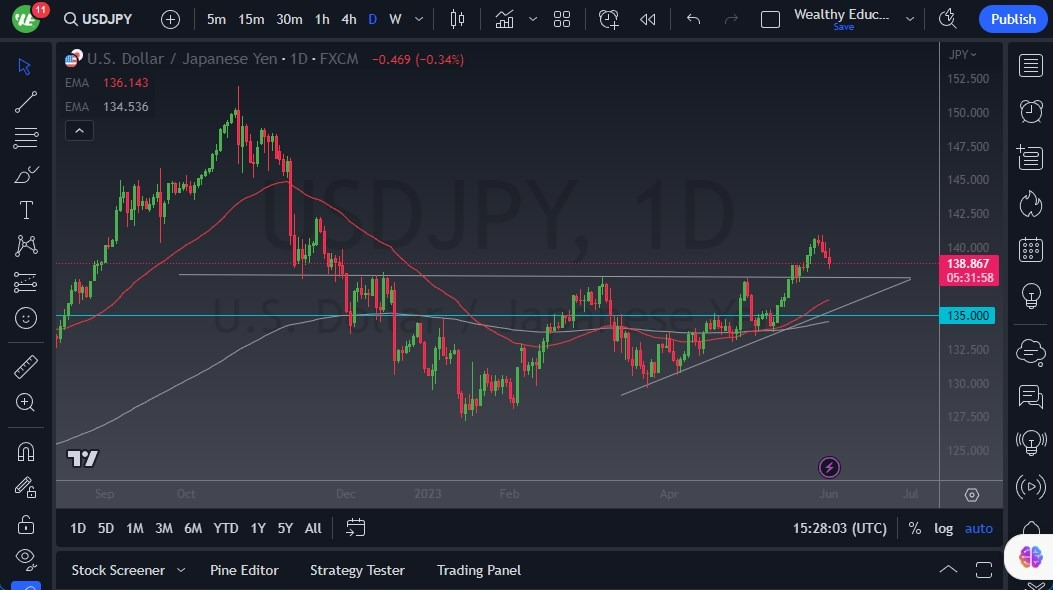Hide all drawings using the eye icon
The width and height of the screenshot is (1053, 590).
click(x=25, y=558)
